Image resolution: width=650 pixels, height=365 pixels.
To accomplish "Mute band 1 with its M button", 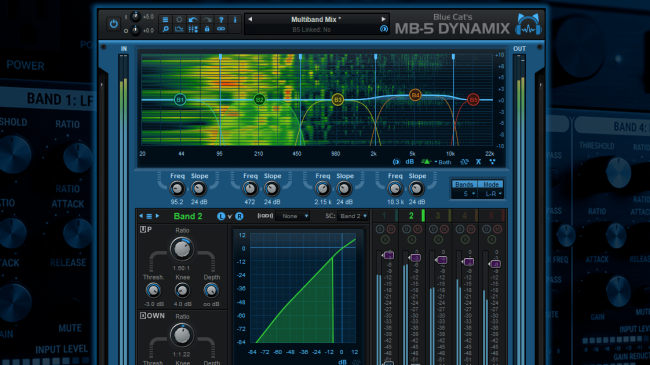I will click(x=390, y=229).
